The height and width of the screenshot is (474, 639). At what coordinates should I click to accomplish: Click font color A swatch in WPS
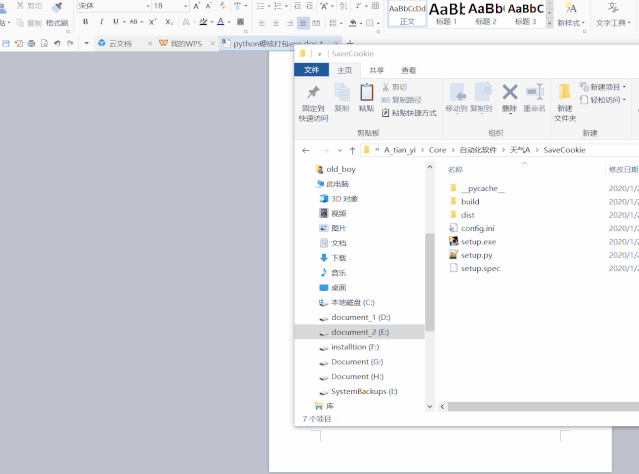220,22
